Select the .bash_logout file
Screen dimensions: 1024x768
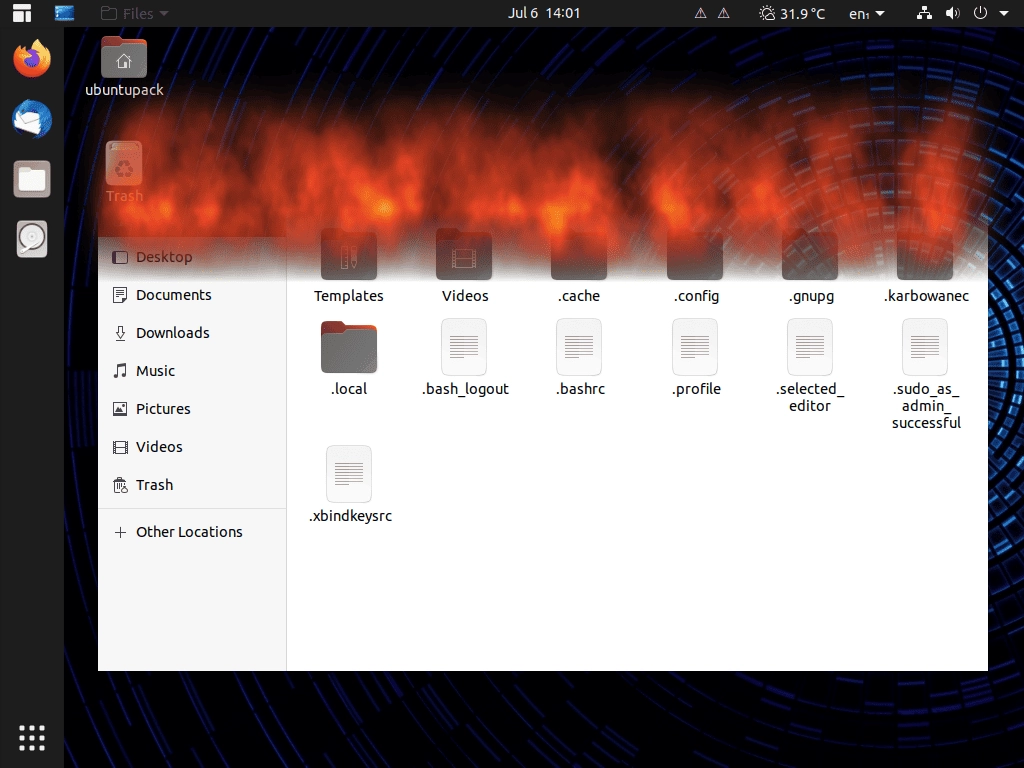click(x=464, y=359)
